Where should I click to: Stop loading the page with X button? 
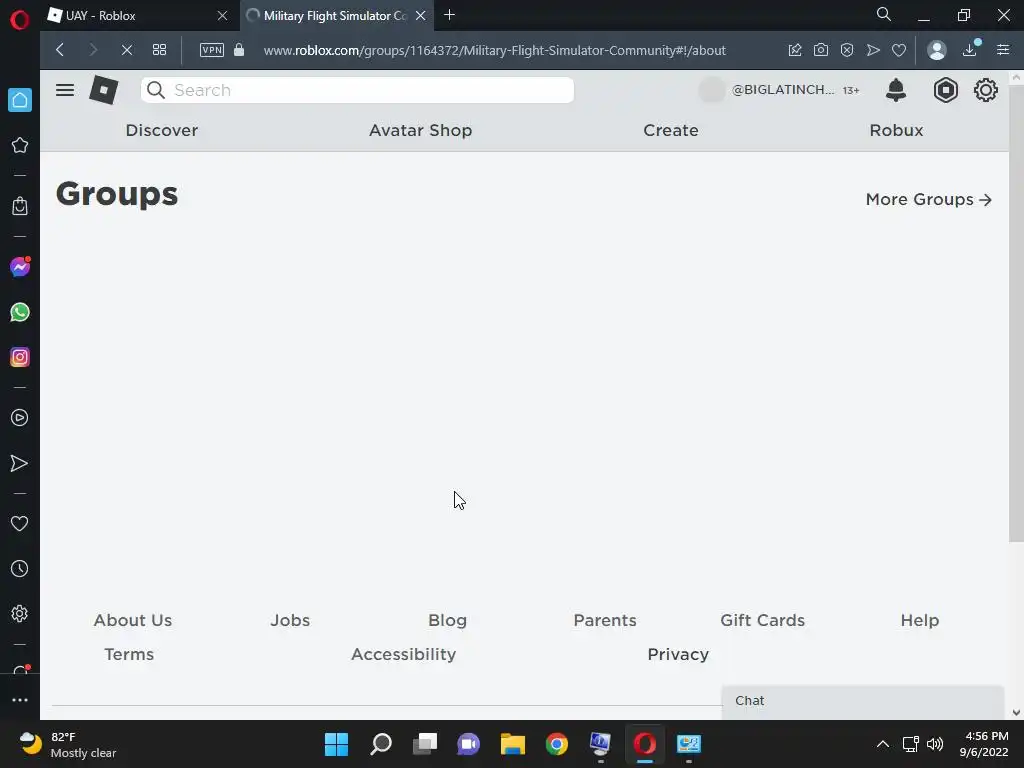coord(127,50)
